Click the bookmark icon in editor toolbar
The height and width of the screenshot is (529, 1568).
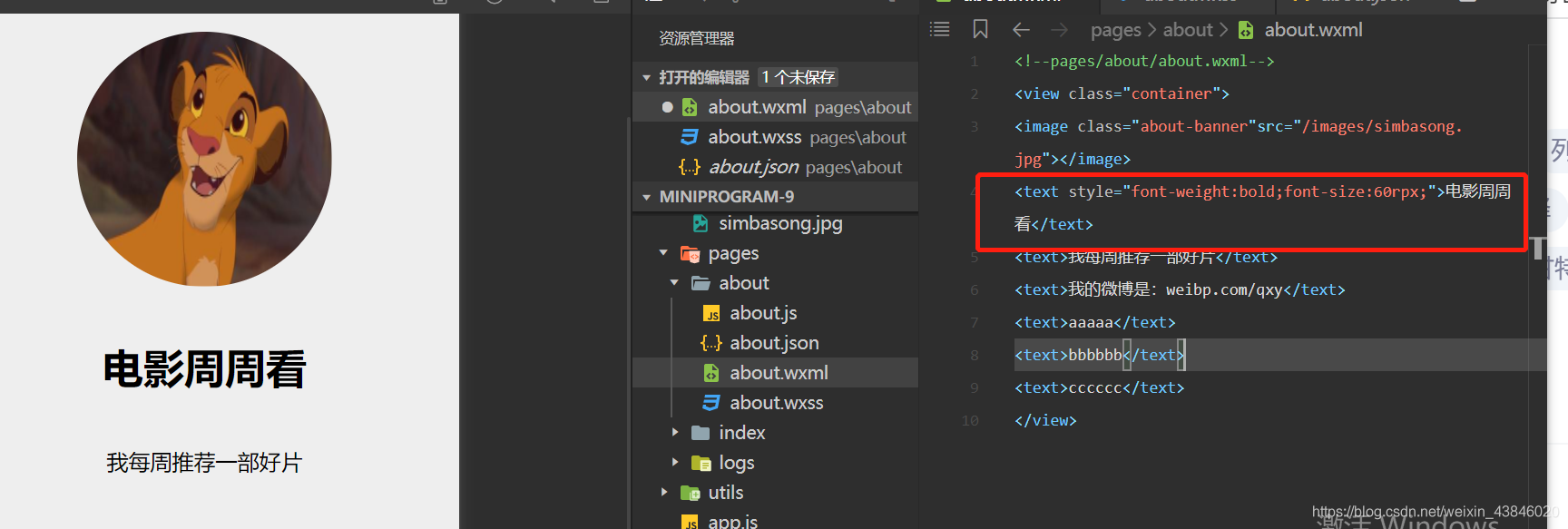coord(980,30)
